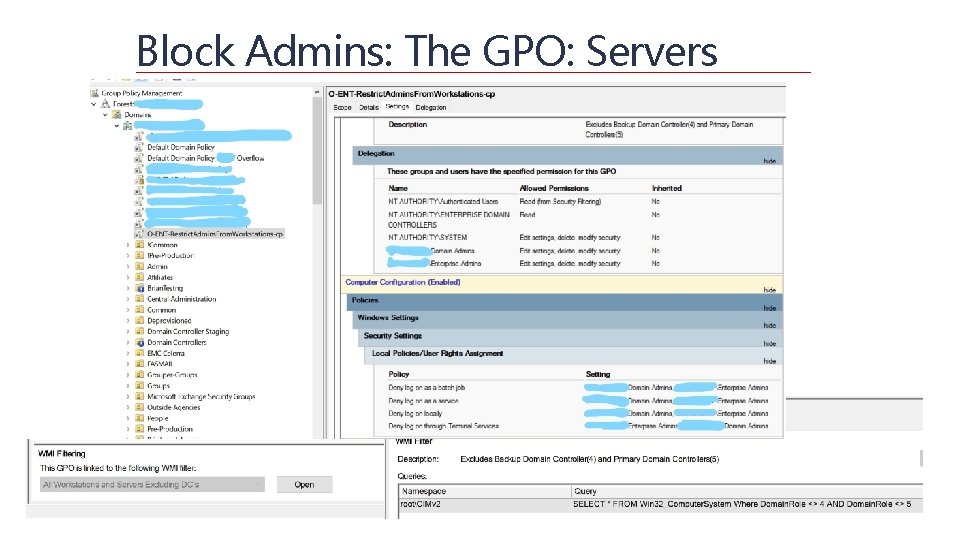Viewport: 960px width, 540px height.
Task: Click the People OU folder icon
Action: point(140,418)
